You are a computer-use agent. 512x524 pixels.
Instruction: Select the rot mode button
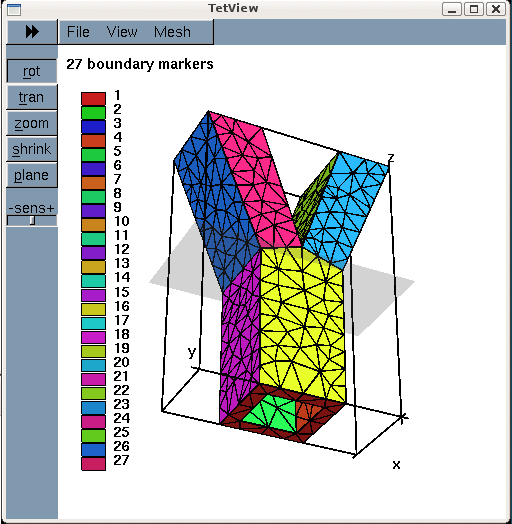click(x=32, y=71)
